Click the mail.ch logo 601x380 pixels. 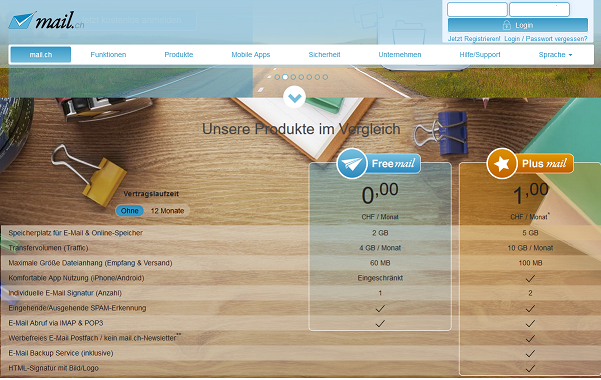[x=46, y=20]
